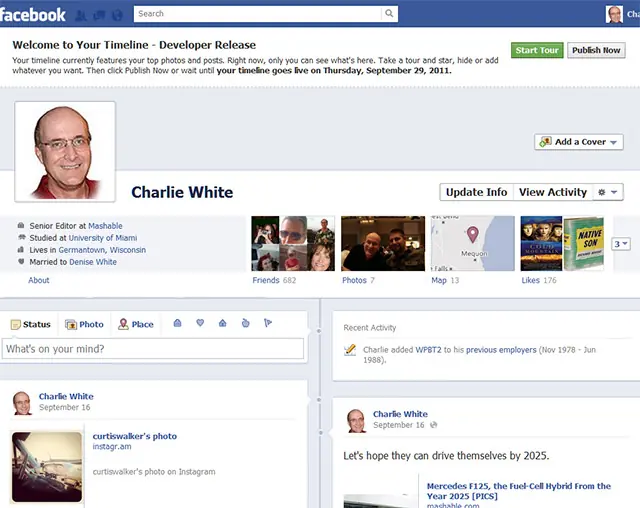Click the Work and Education life event icon
Image resolution: width=640 pixels, height=508 pixels.
pyautogui.click(x=177, y=323)
